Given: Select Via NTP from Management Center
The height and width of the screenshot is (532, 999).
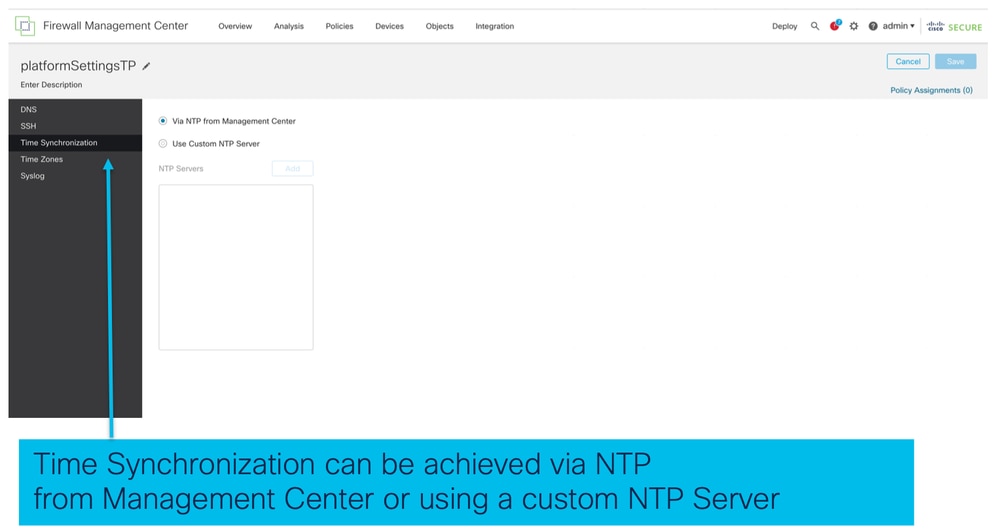Looking at the screenshot, I should [x=163, y=120].
